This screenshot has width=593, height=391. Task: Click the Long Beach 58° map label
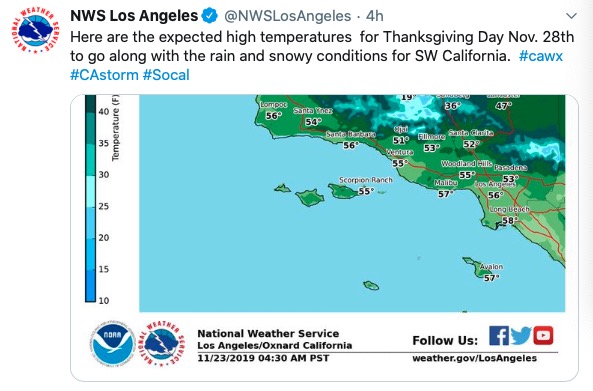tap(509, 215)
